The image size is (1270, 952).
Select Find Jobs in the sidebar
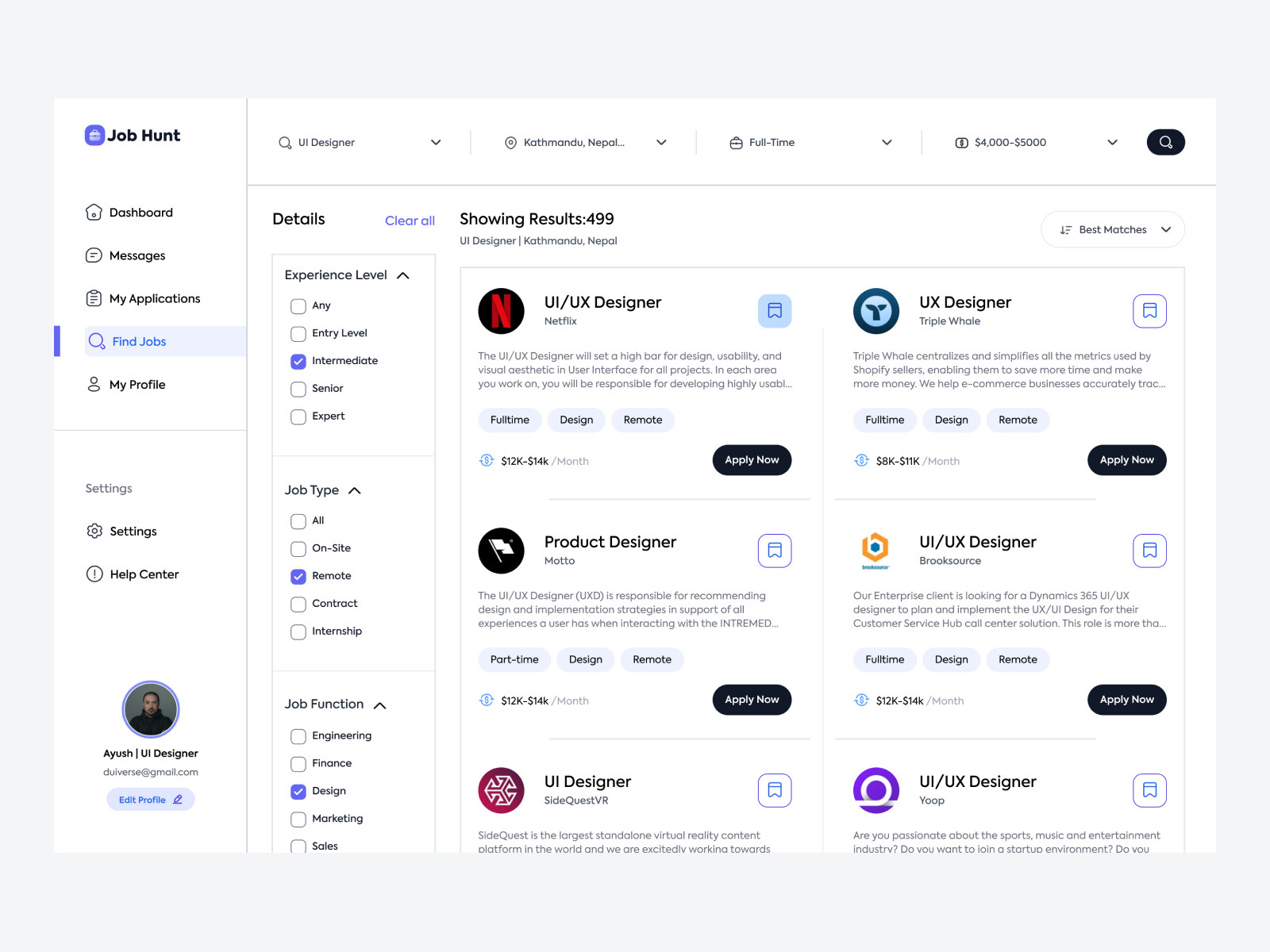pyautogui.click(x=165, y=341)
